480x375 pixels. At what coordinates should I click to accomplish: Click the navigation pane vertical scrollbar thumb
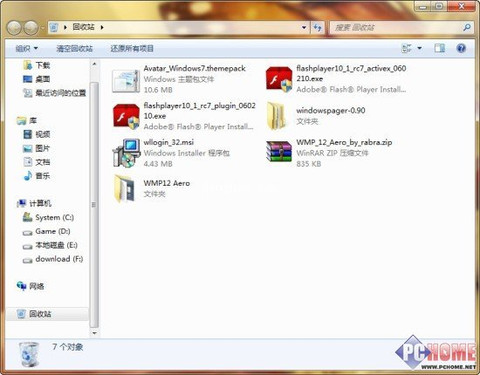(x=94, y=204)
